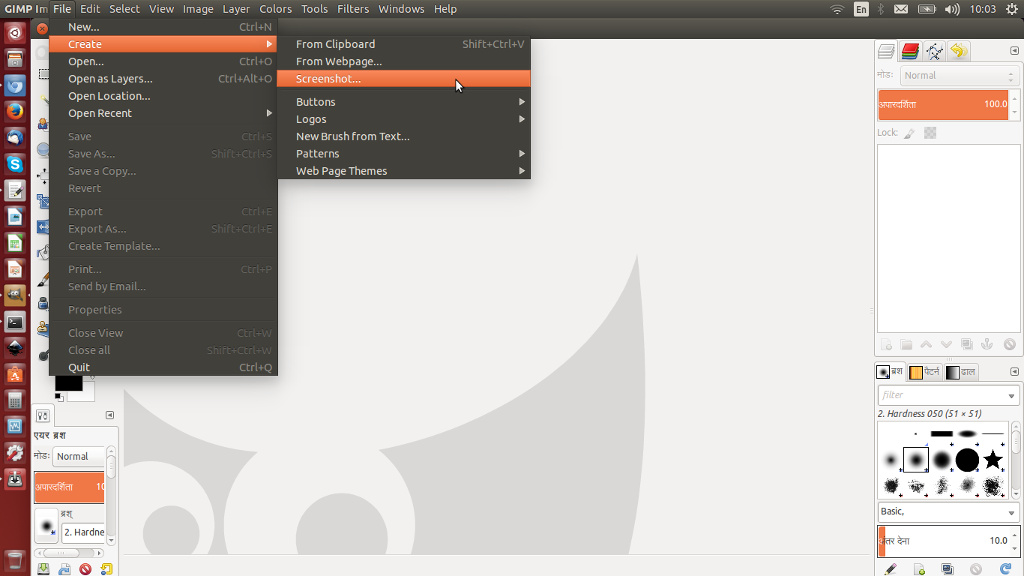Click the refresh brushes icon
The height and width of the screenshot is (576, 1024).
coord(1004,569)
